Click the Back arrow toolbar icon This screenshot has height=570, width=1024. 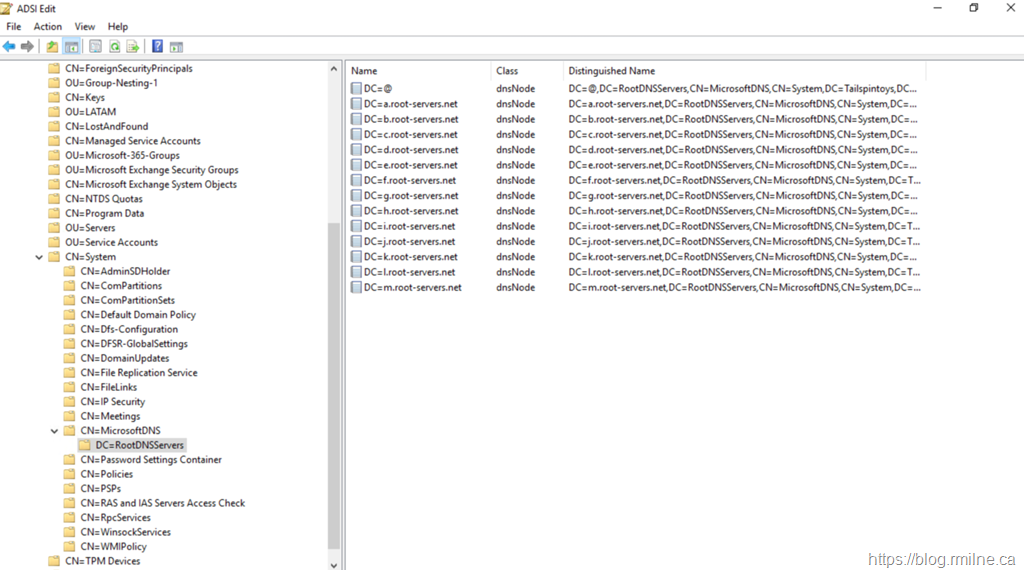pyautogui.click(x=9, y=46)
